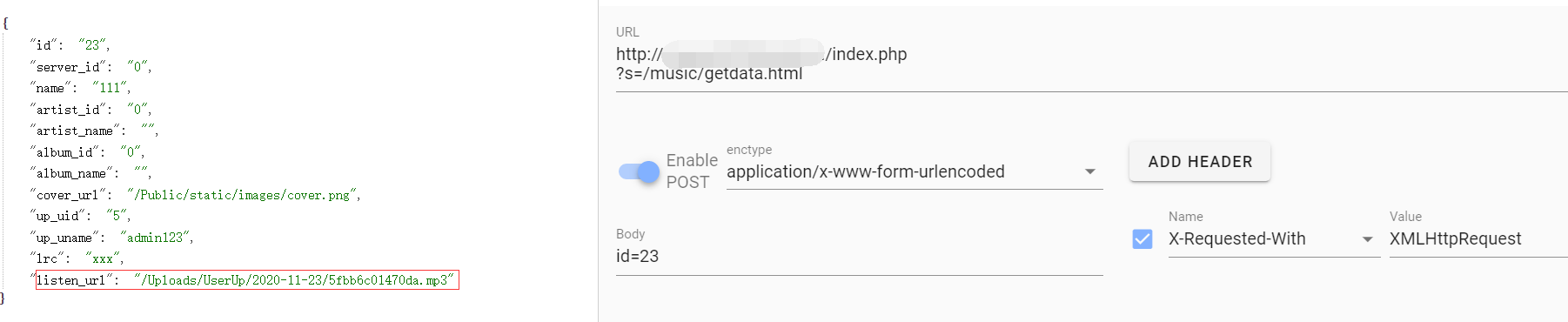Click the up_uname admin123 value

(157, 238)
